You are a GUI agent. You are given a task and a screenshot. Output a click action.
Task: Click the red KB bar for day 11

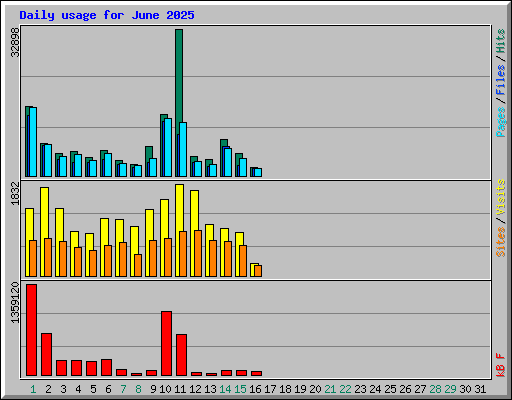(181, 355)
